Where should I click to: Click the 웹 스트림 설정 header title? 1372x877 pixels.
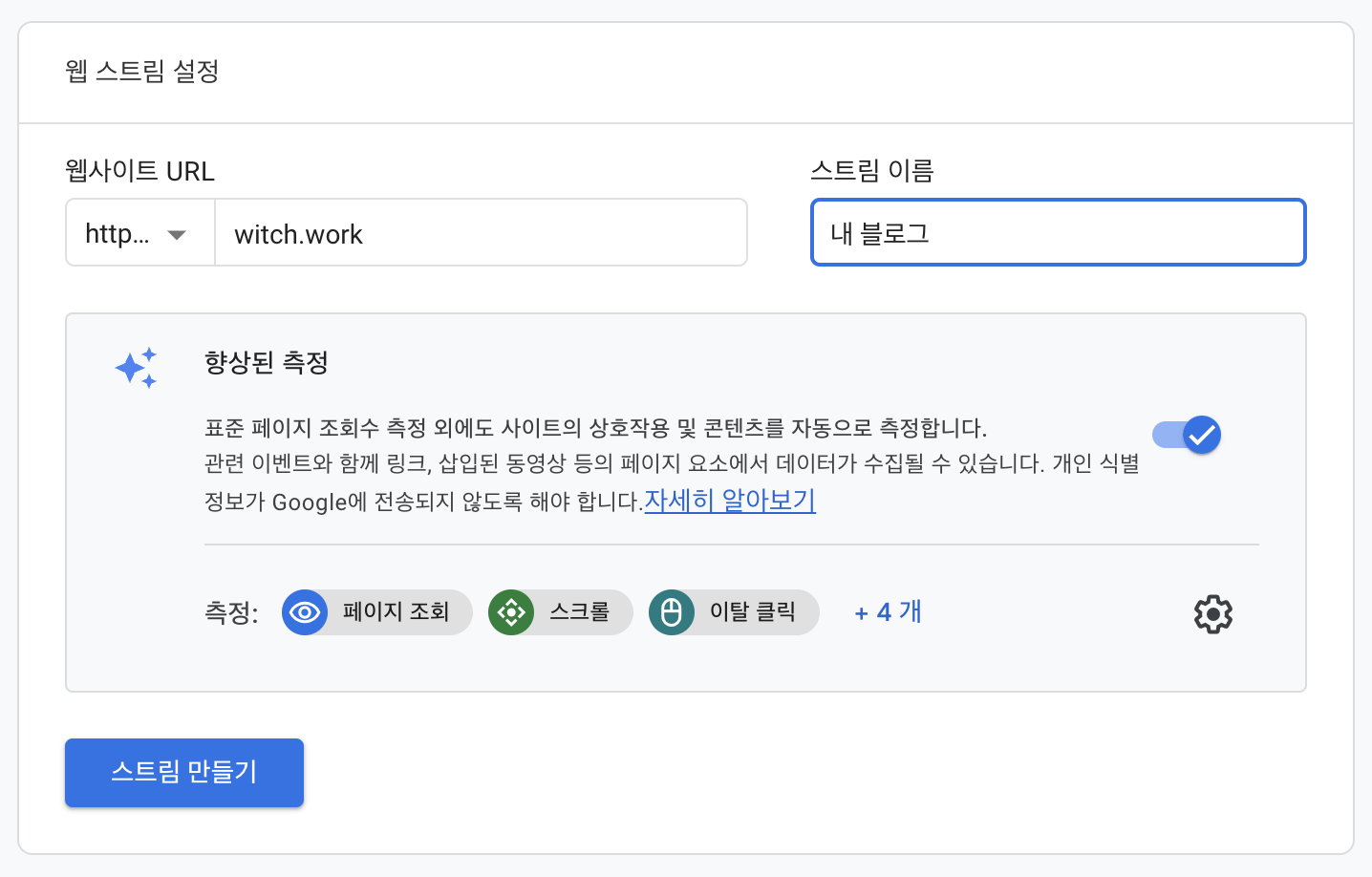(x=142, y=72)
